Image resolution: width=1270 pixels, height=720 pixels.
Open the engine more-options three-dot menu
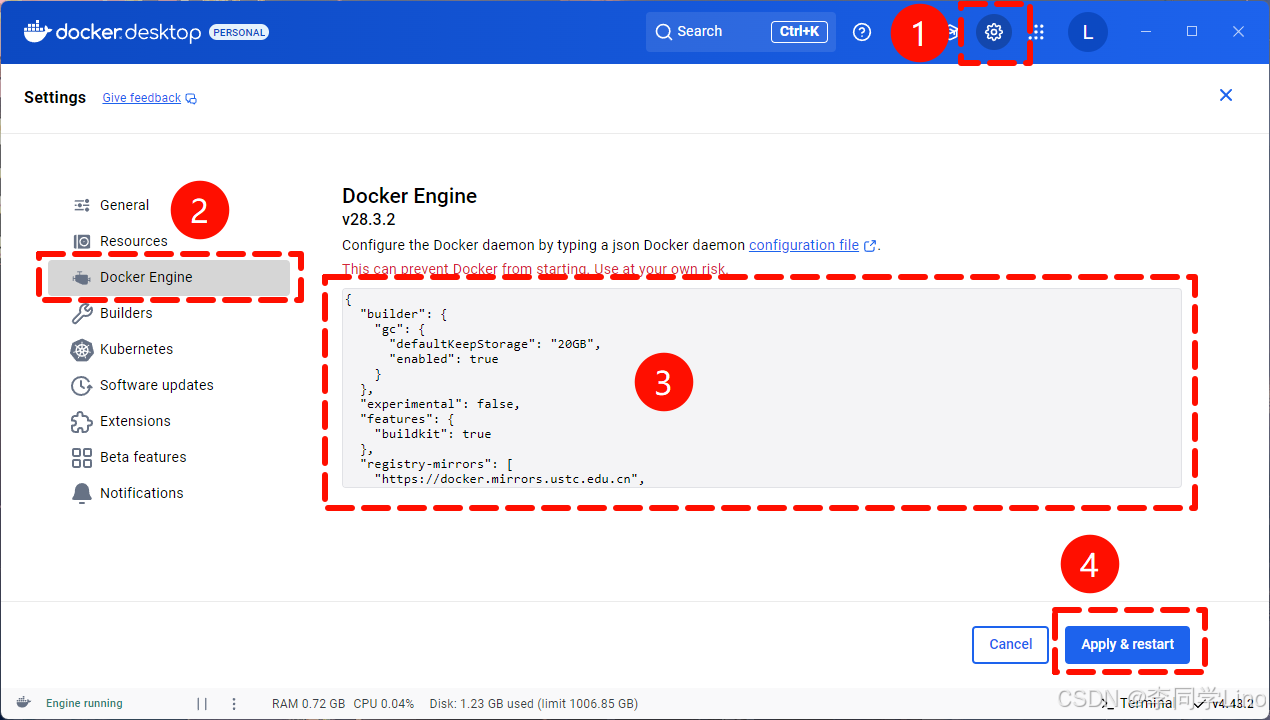(234, 704)
